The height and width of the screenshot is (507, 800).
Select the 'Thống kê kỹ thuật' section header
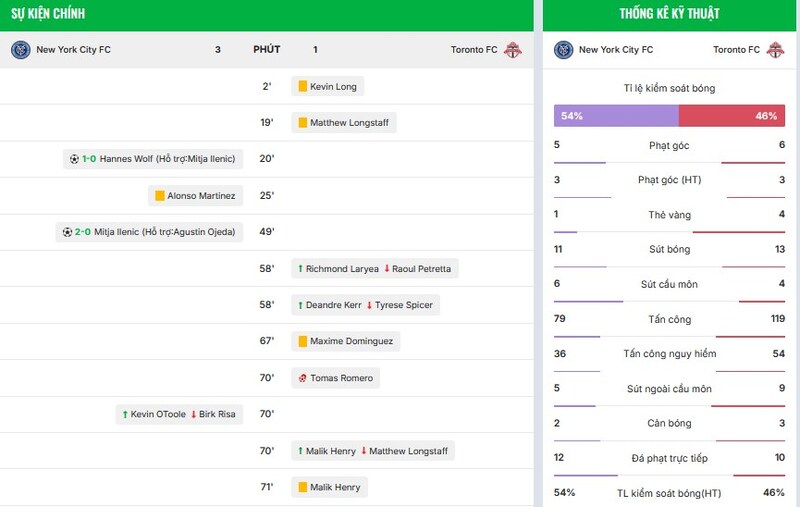coord(669,14)
